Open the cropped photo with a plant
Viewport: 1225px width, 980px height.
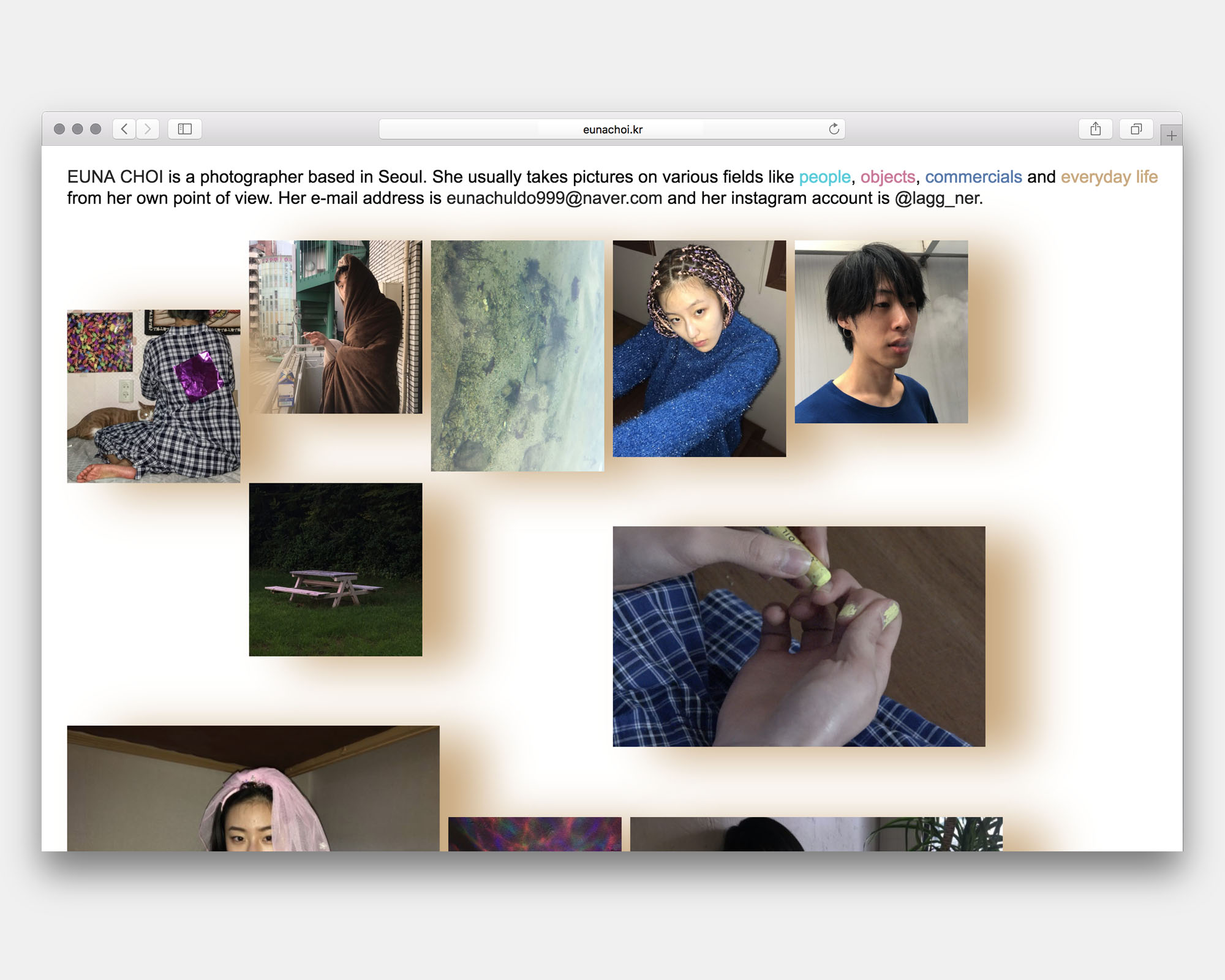pyautogui.click(x=816, y=834)
